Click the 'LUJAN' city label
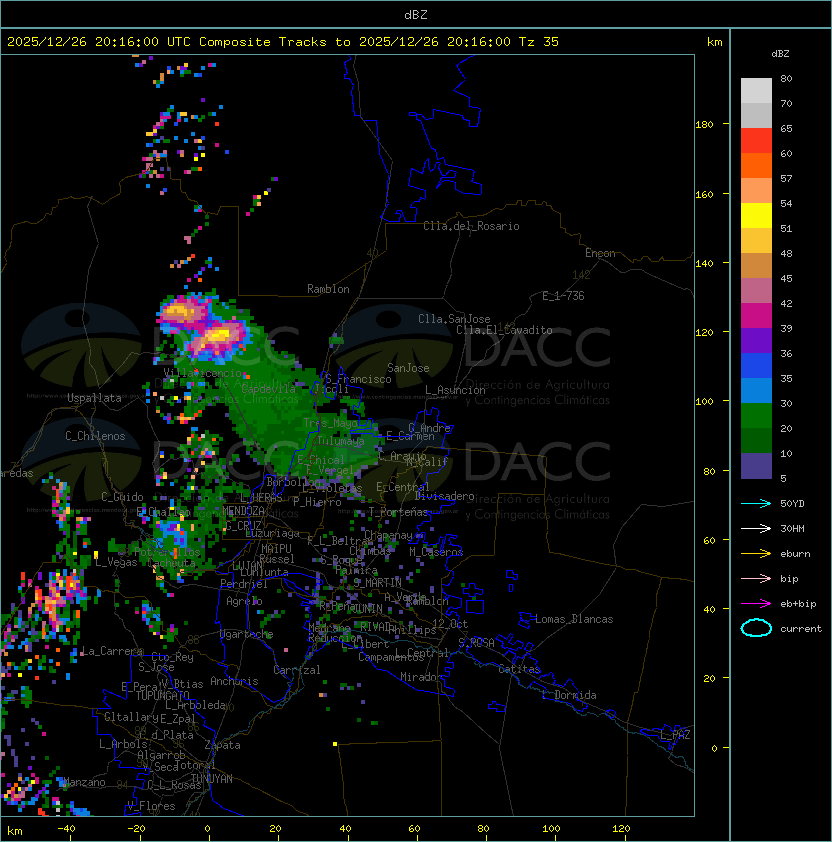Screen dimensions: 832x842 (247, 565)
